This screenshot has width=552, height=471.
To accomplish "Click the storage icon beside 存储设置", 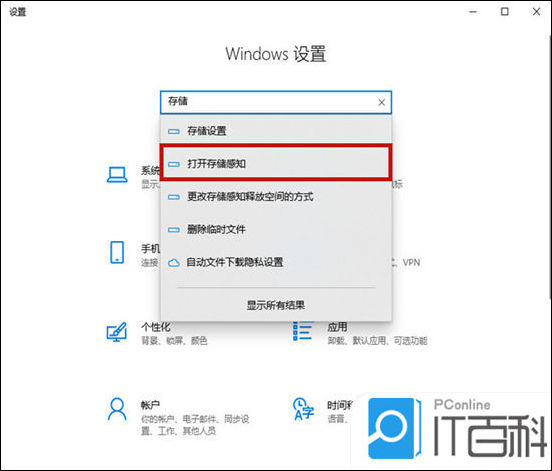I will coord(174,131).
